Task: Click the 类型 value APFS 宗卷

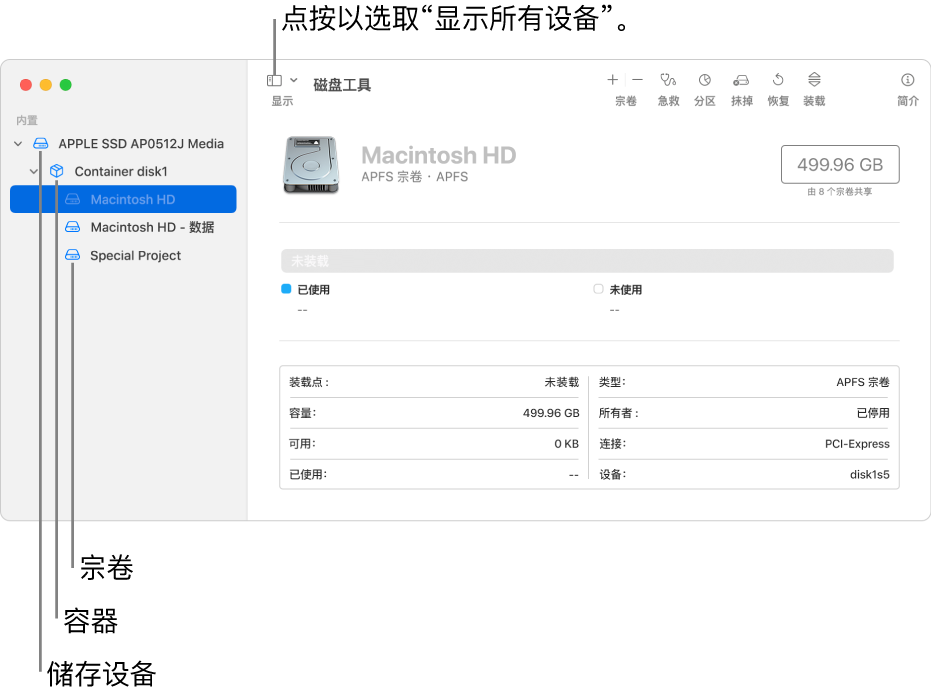Action: (863, 382)
